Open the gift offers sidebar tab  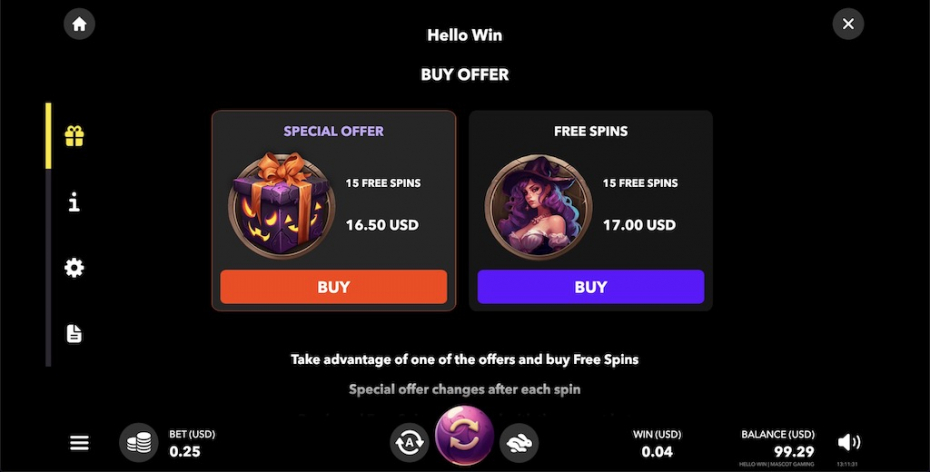pyautogui.click(x=74, y=136)
